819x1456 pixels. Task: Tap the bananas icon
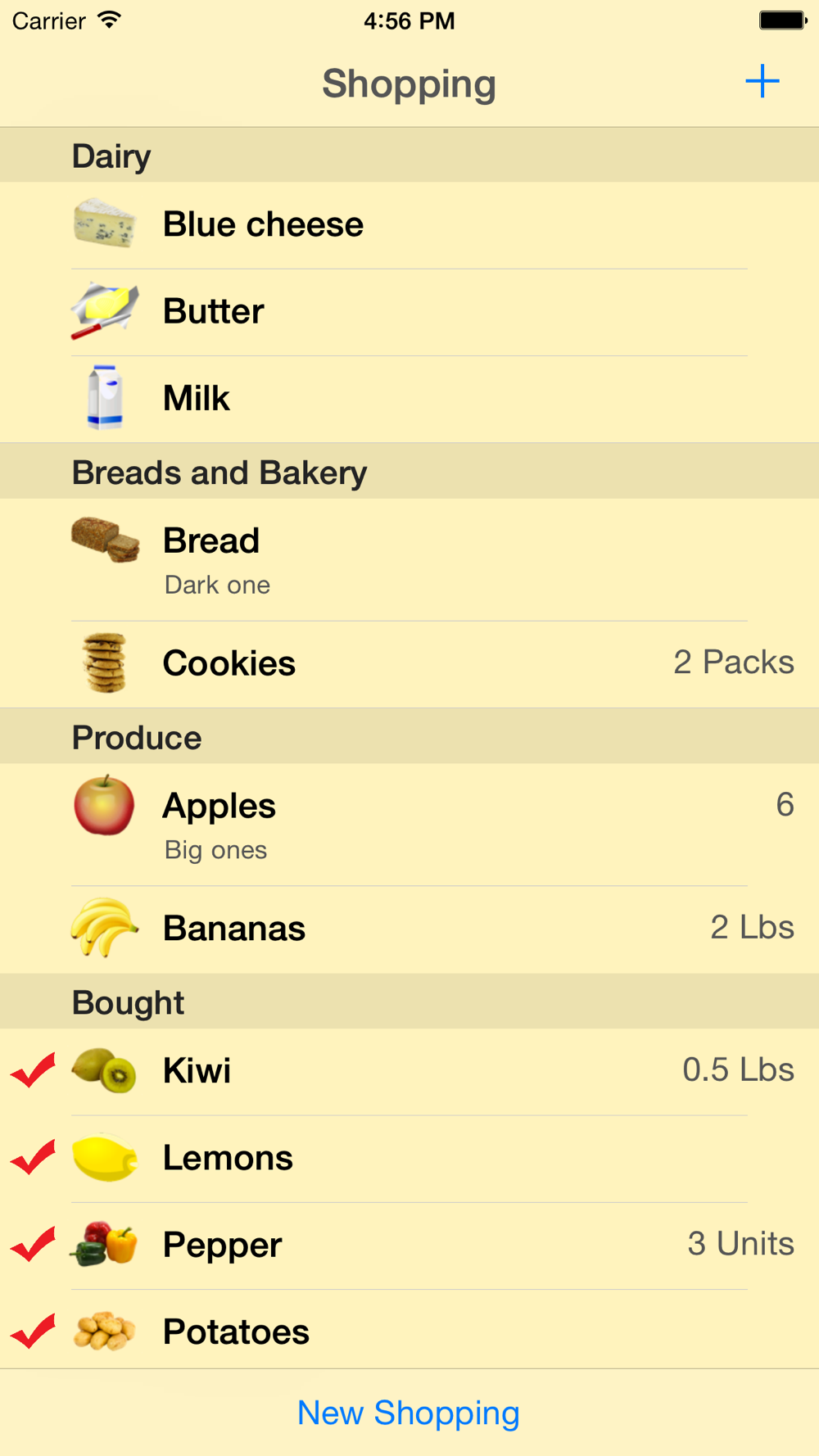[x=104, y=928]
